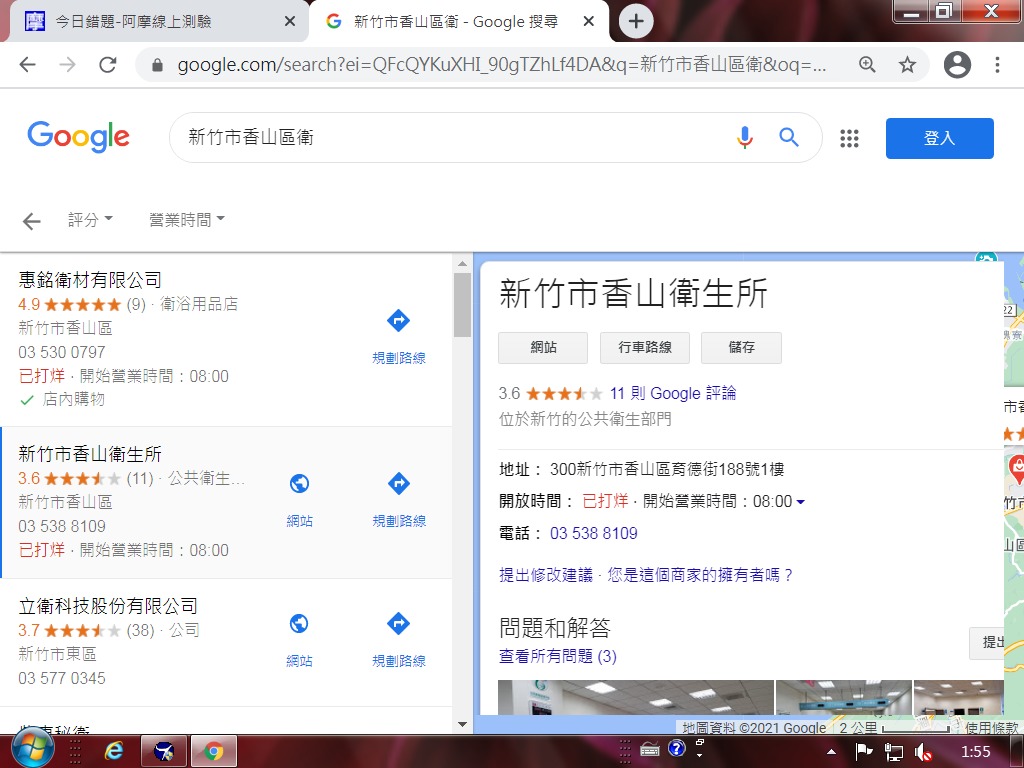The height and width of the screenshot is (768, 1024).
Task: Click website globe icon for 立衛科技股份有限公司
Action: click(299, 624)
